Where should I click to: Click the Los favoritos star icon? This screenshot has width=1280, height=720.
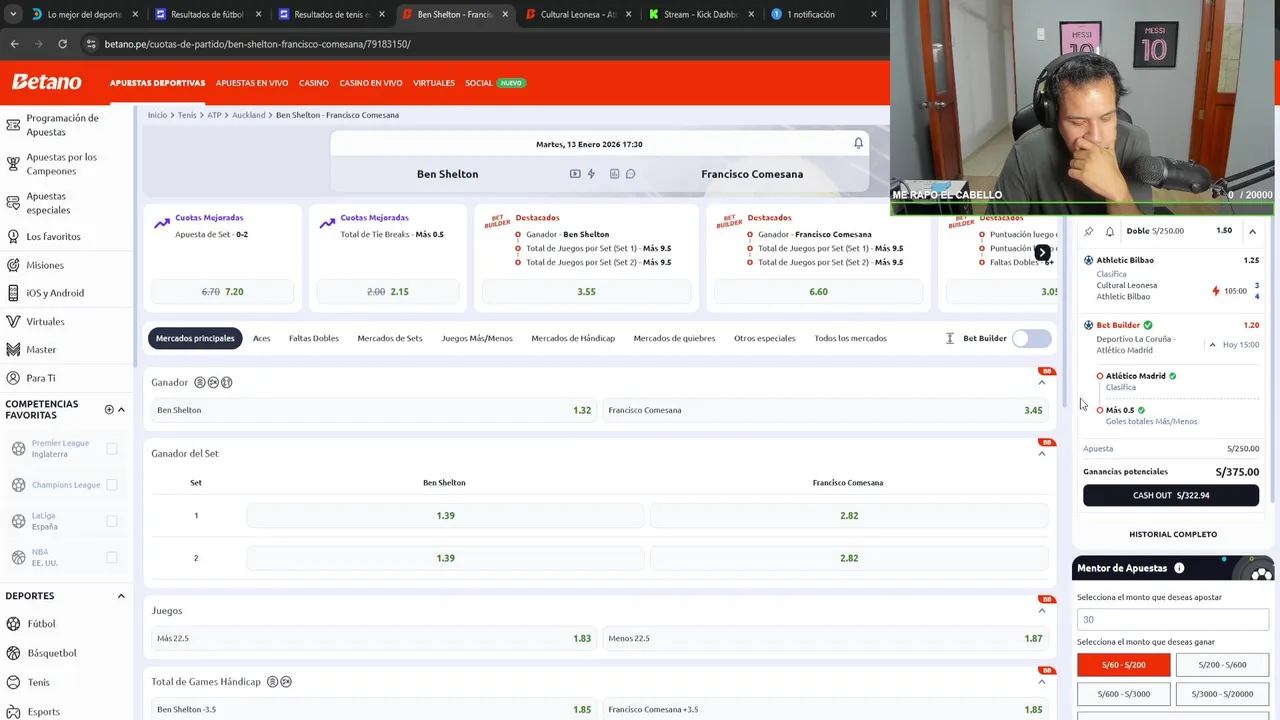(x=13, y=236)
